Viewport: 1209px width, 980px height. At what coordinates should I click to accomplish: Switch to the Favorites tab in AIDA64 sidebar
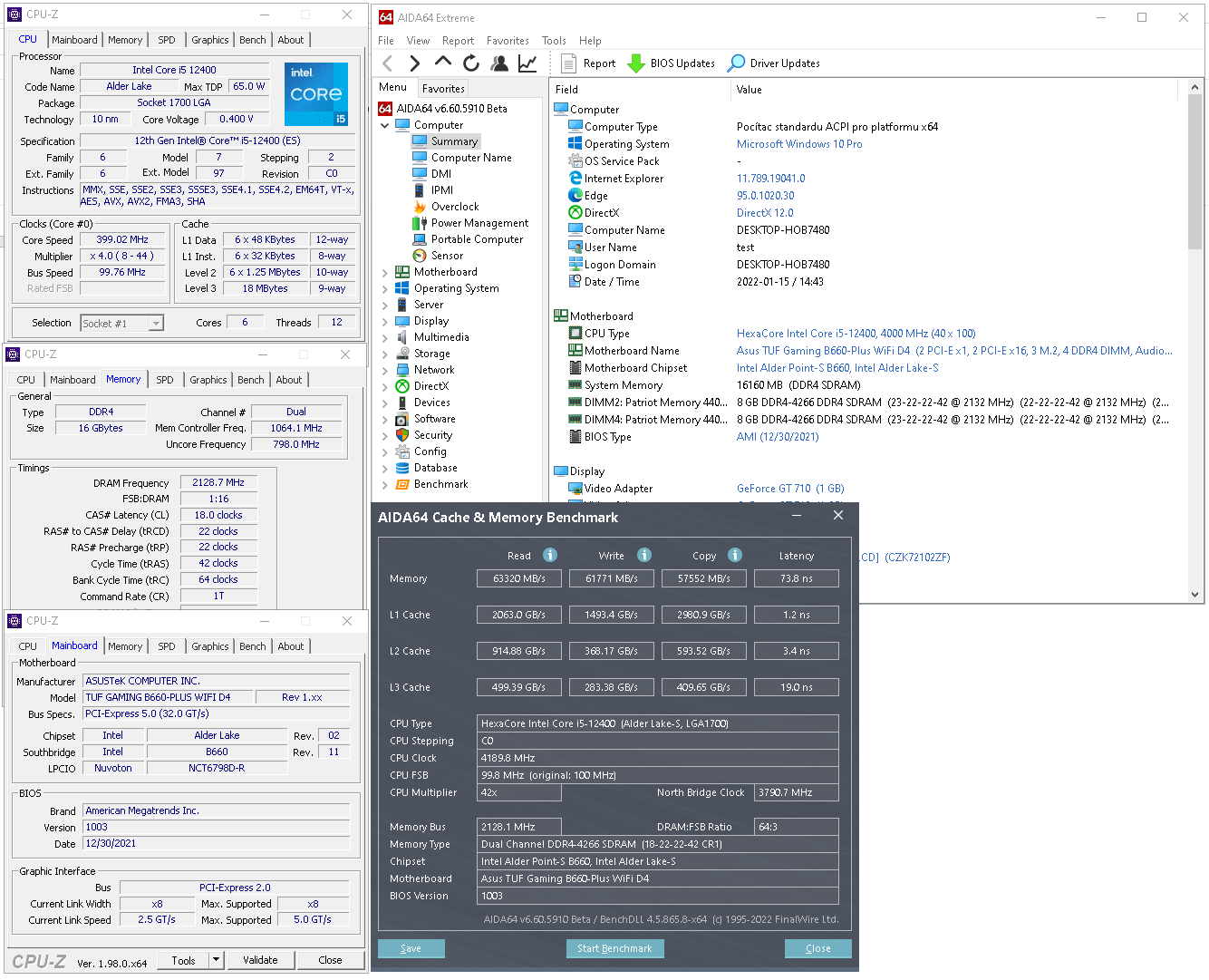(x=443, y=89)
